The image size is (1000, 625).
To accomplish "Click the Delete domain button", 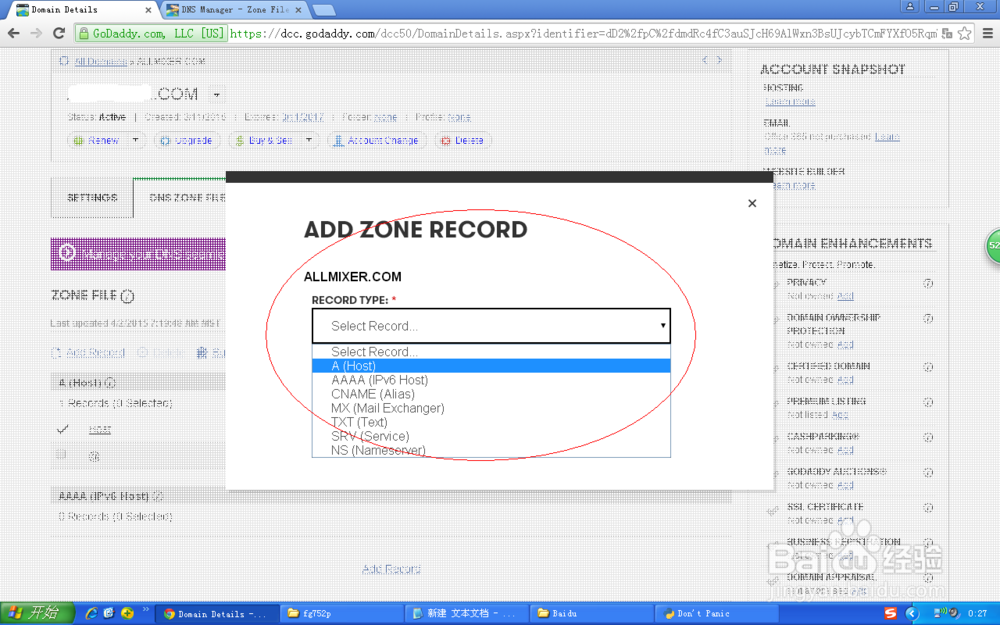I will [463, 140].
